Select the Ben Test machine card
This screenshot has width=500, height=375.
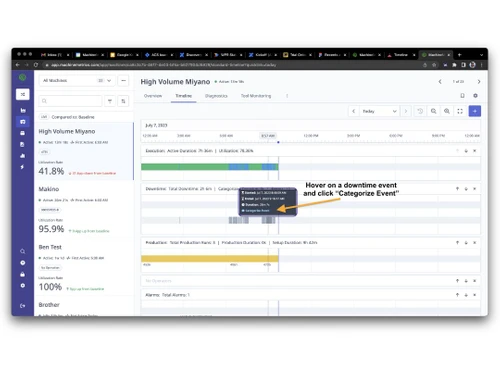[84, 267]
